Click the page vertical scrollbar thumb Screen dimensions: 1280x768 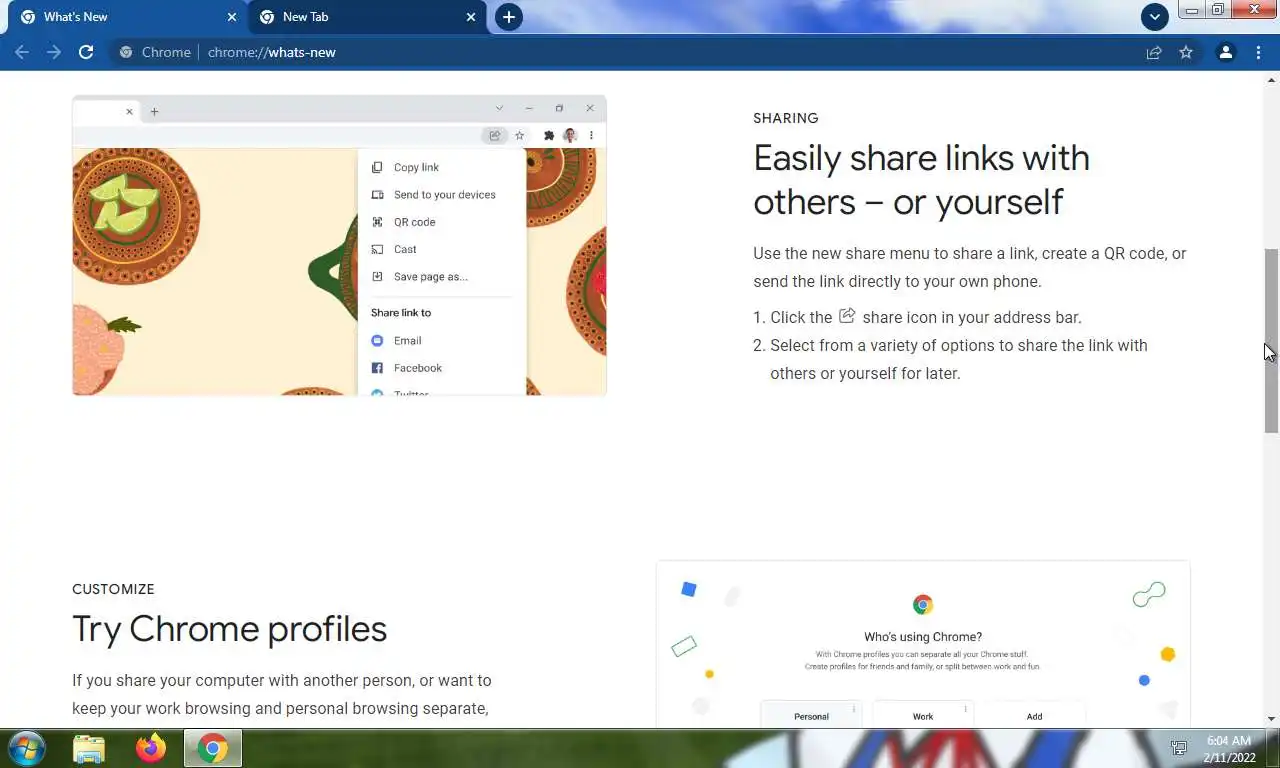pos(1271,340)
